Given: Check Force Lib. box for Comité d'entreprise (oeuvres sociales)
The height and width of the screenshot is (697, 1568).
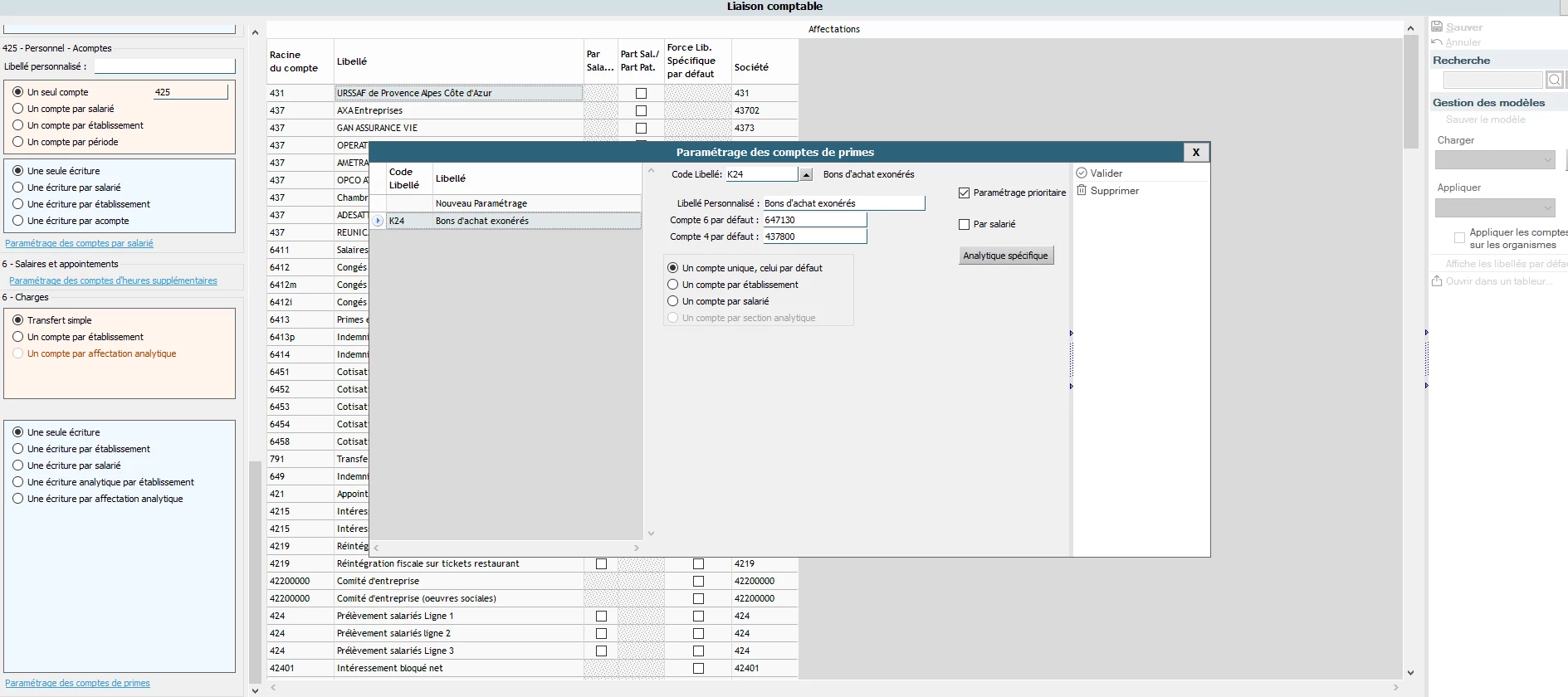Looking at the screenshot, I should tap(698, 598).
